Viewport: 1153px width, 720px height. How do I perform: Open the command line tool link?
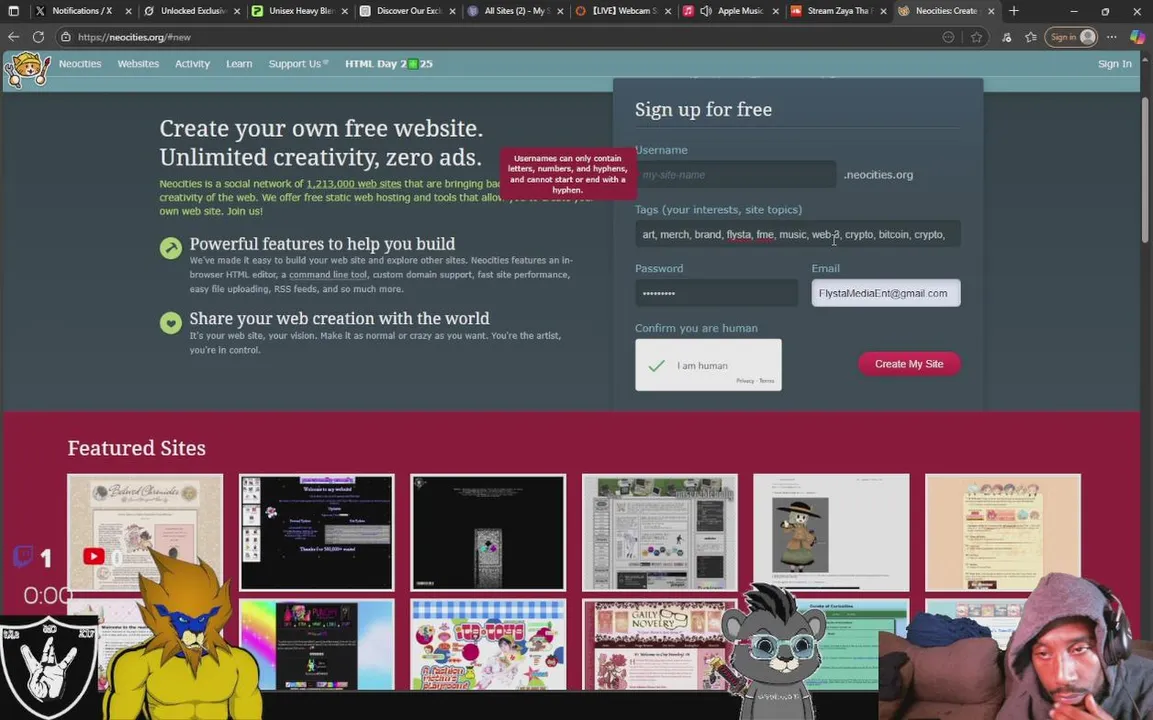(328, 274)
